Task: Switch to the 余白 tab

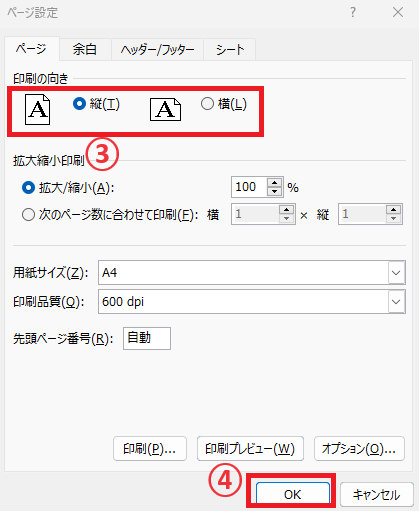Action: pos(85,50)
